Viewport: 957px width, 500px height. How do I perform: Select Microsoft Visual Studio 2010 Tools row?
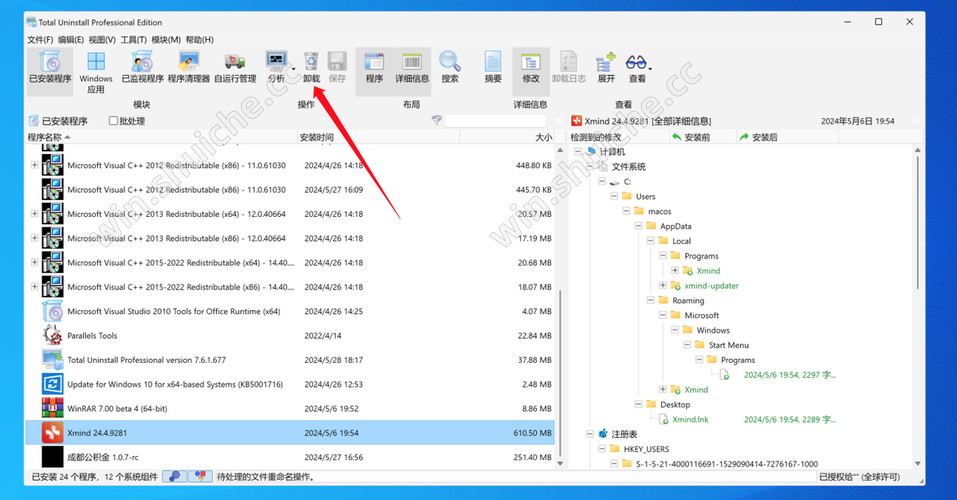[x=290, y=311]
